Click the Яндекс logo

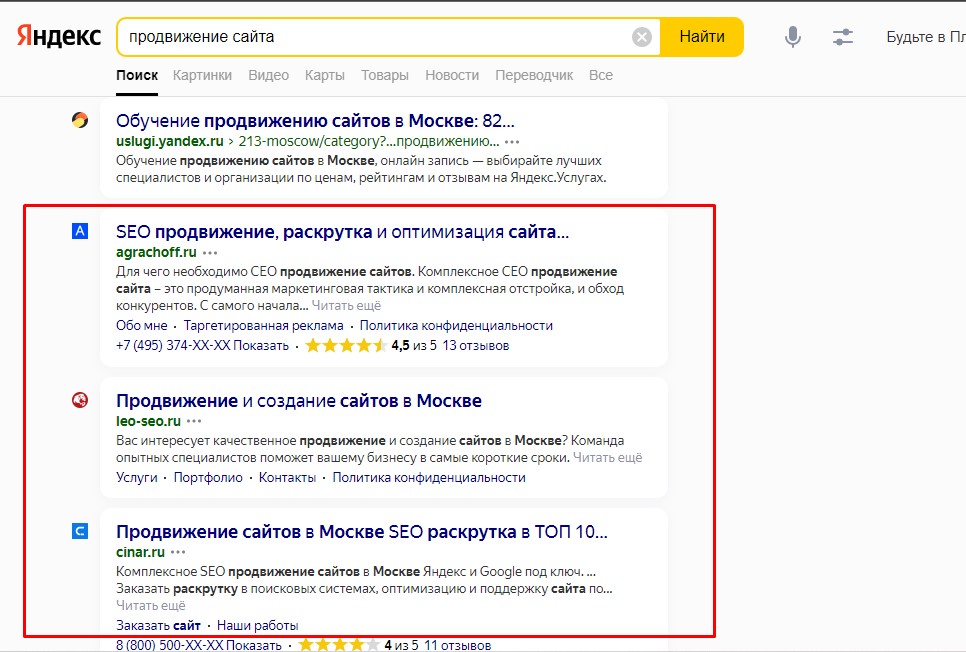59,36
